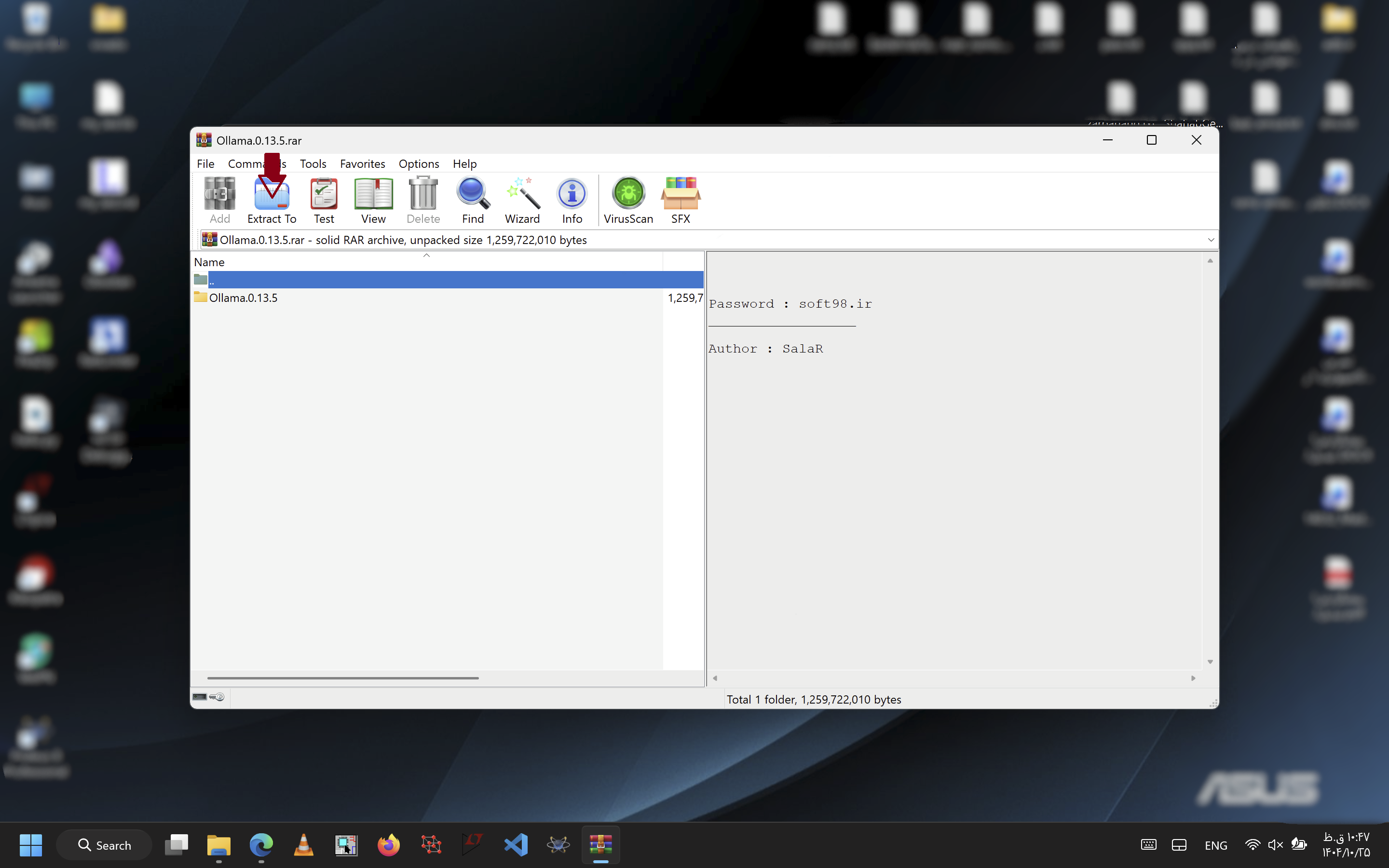Click the disk and key status icon
The image size is (1389, 868).
208,697
